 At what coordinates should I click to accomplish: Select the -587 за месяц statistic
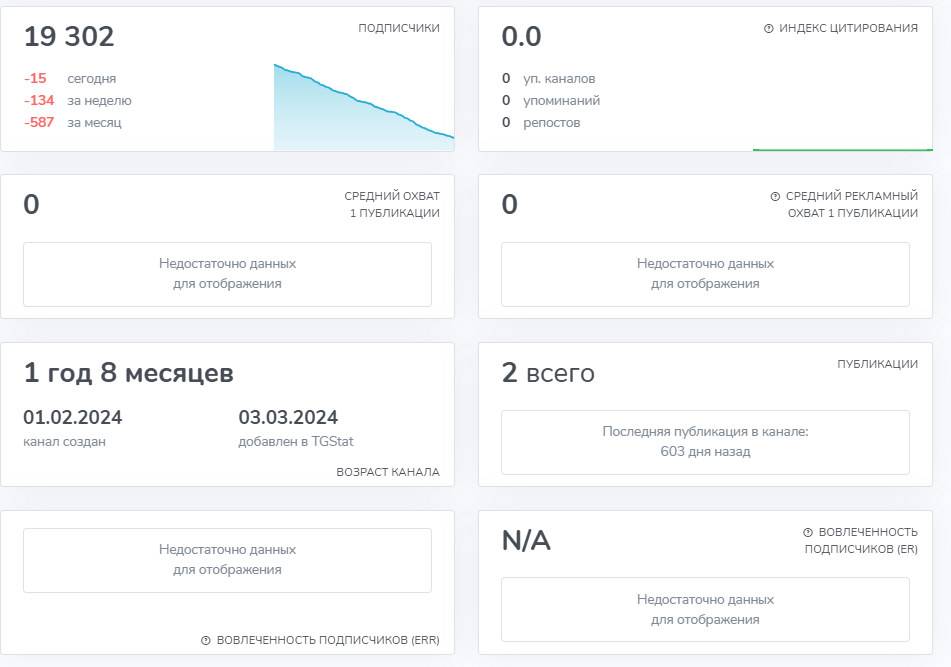[x=72, y=122]
